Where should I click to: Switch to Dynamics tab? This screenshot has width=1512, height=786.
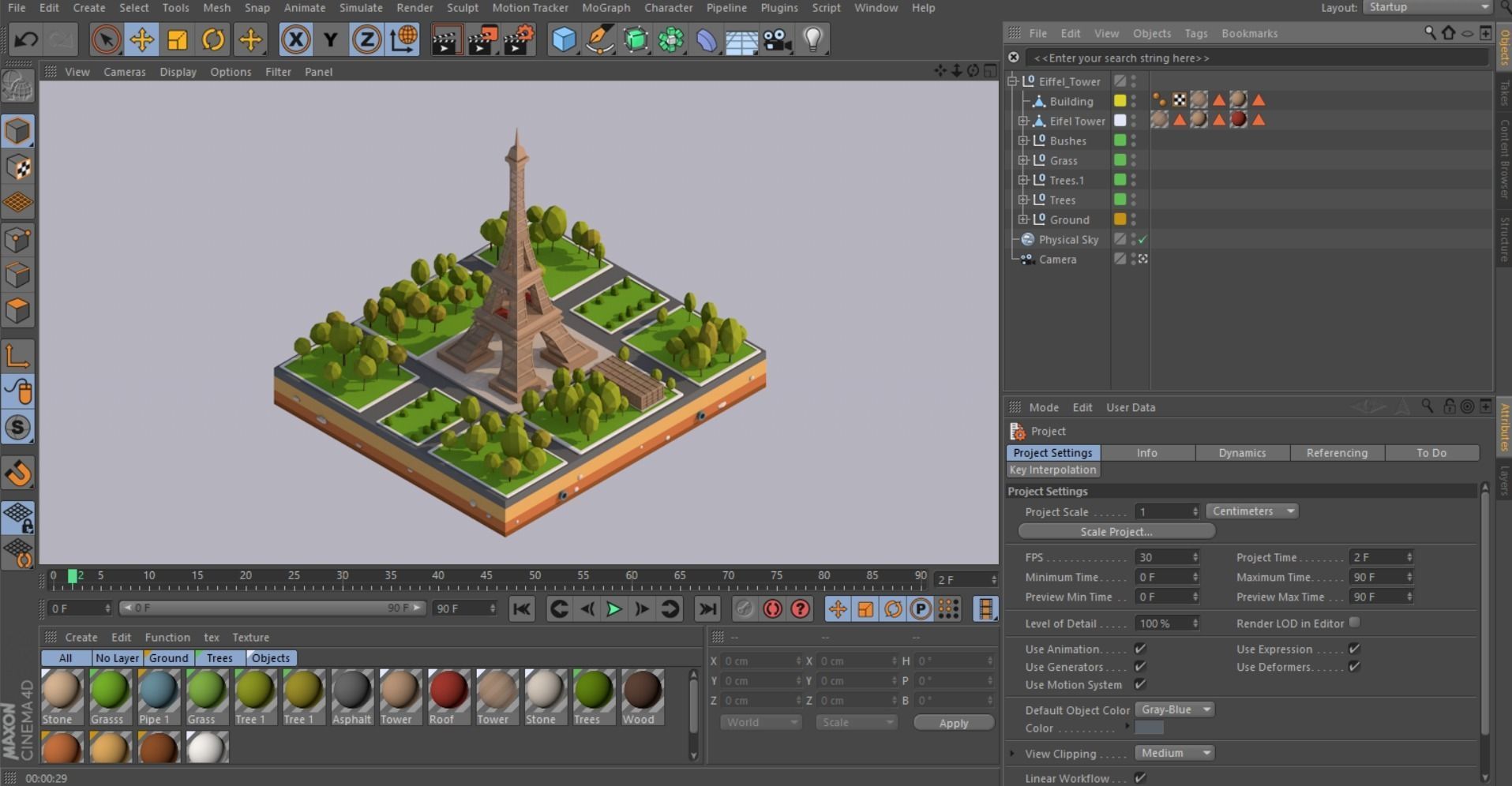[x=1242, y=452]
